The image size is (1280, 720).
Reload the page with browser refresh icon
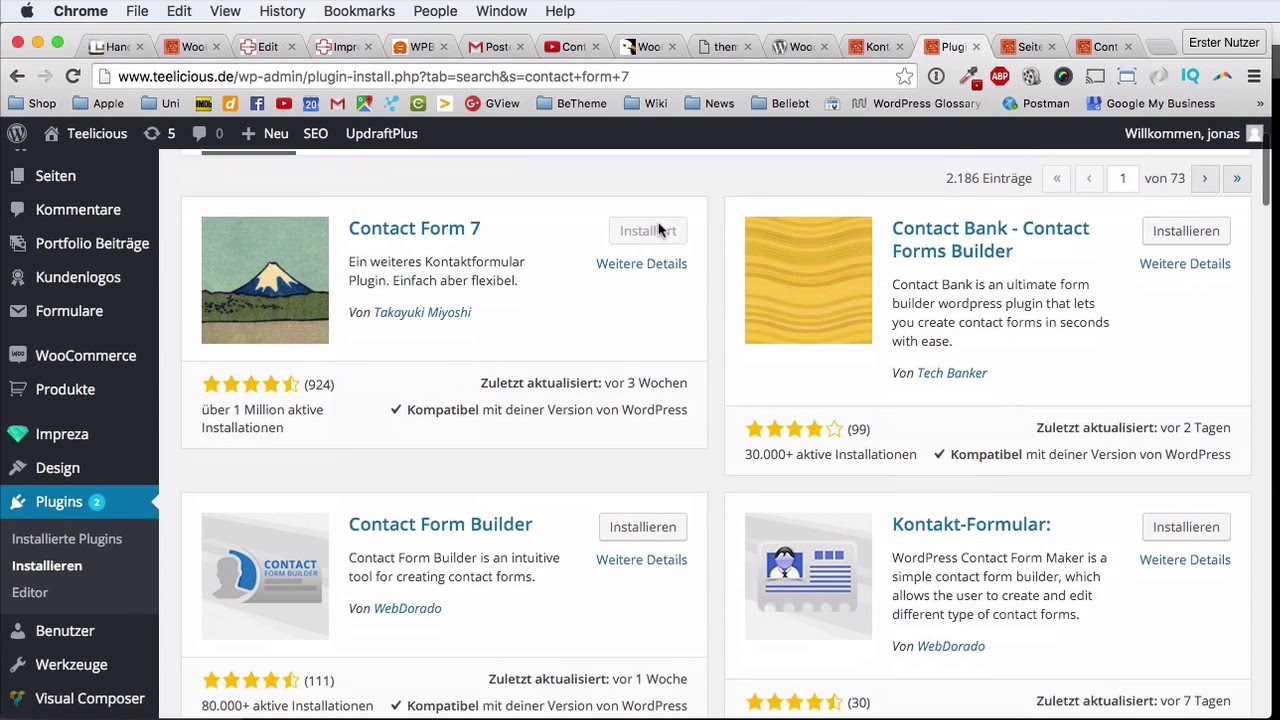pyautogui.click(x=72, y=76)
